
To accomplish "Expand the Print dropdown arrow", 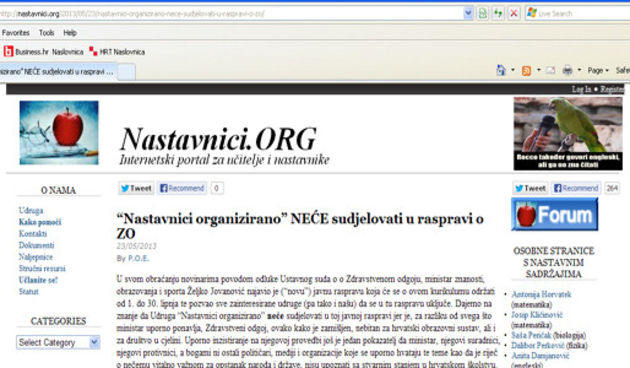I will 579,70.
